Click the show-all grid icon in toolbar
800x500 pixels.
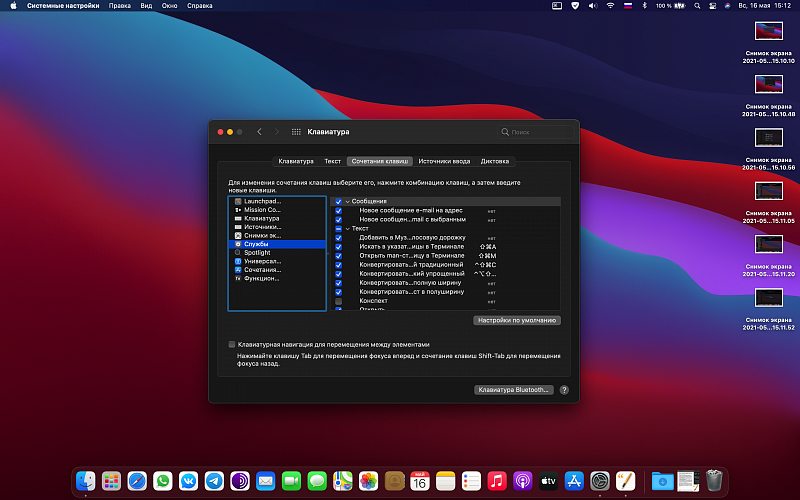tap(296, 132)
